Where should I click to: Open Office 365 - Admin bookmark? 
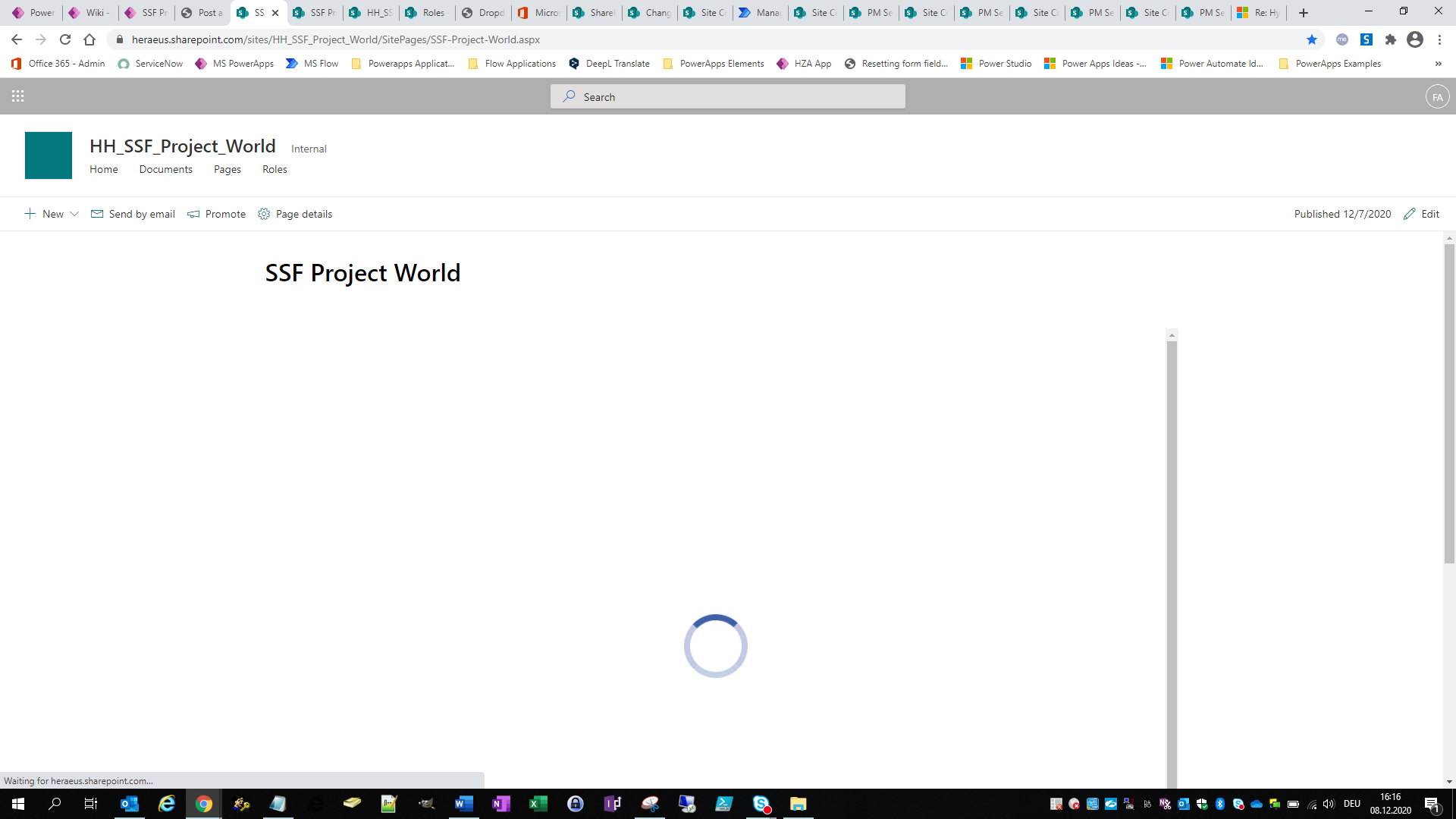click(x=58, y=64)
